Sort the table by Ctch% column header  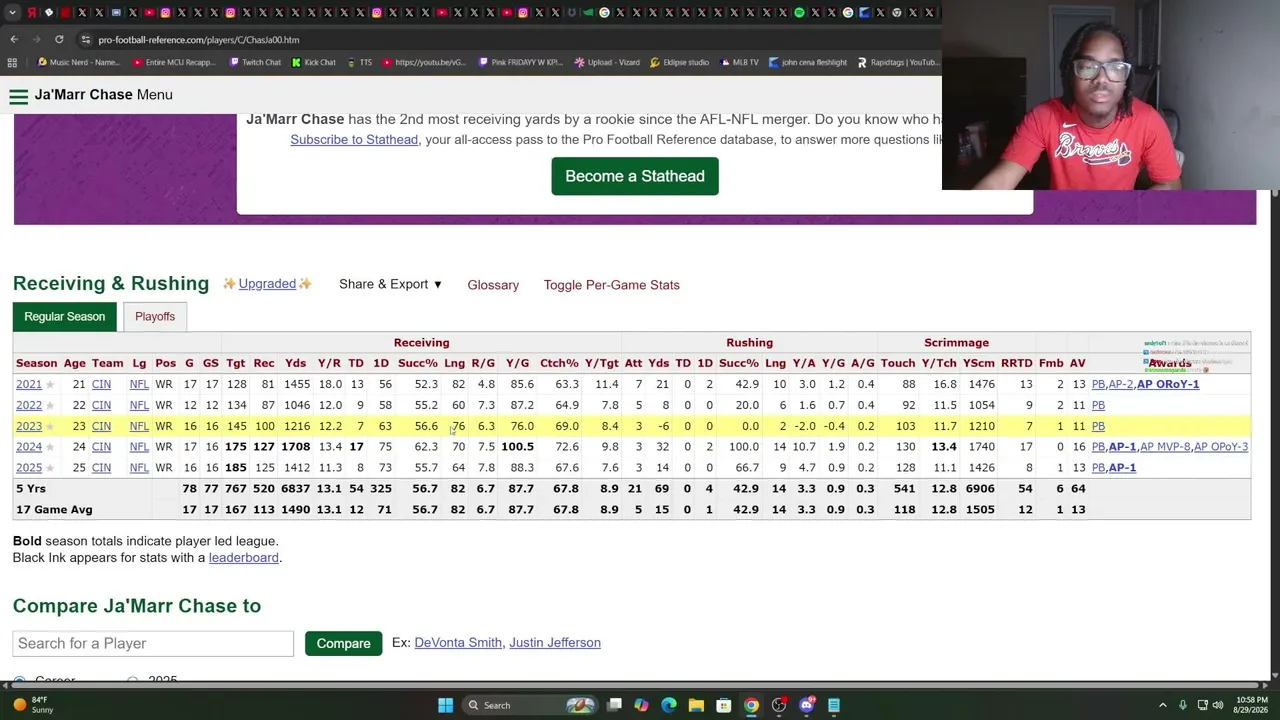pyautogui.click(x=559, y=363)
